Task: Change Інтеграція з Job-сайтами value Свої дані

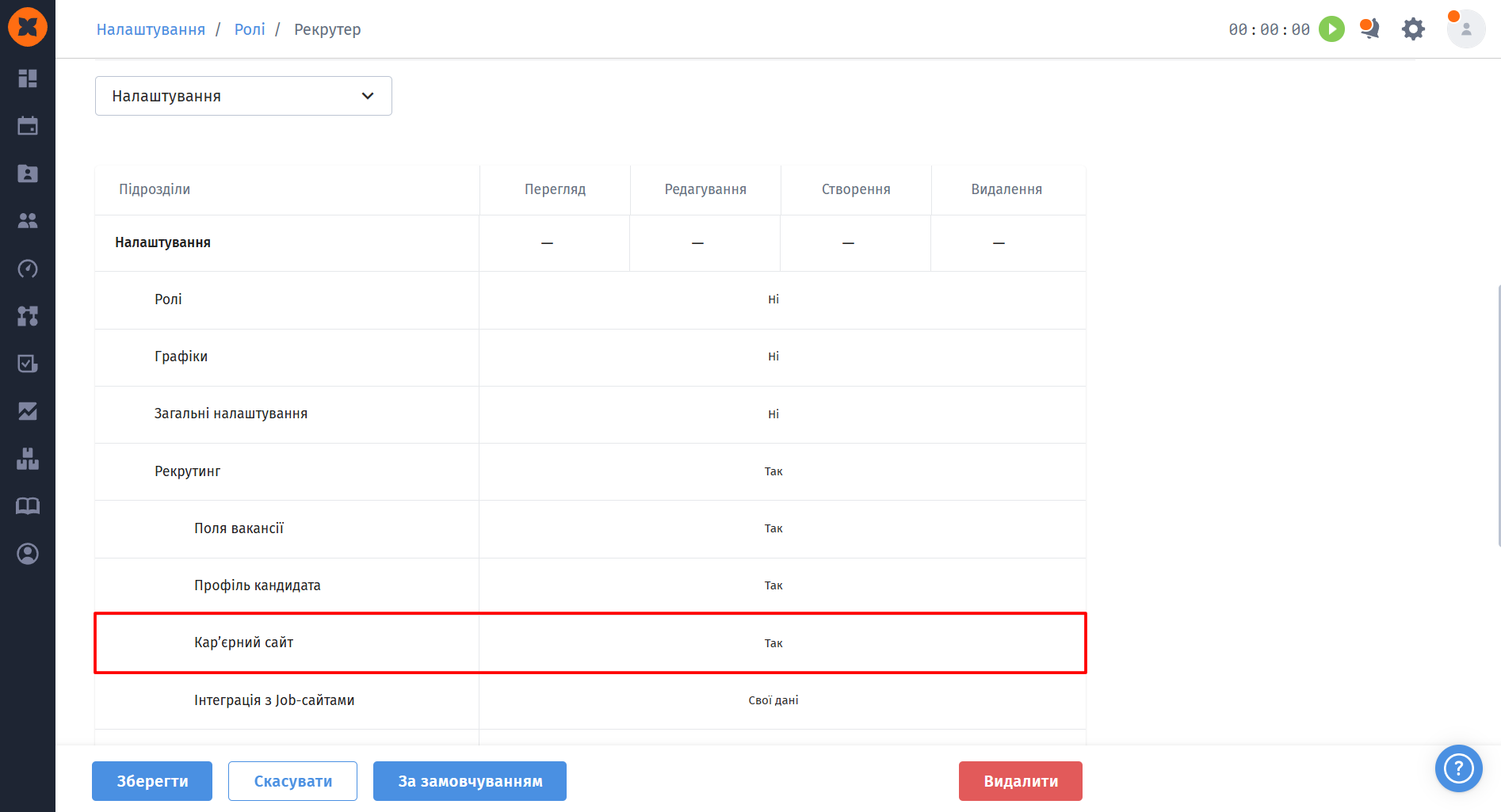Action: [x=773, y=700]
